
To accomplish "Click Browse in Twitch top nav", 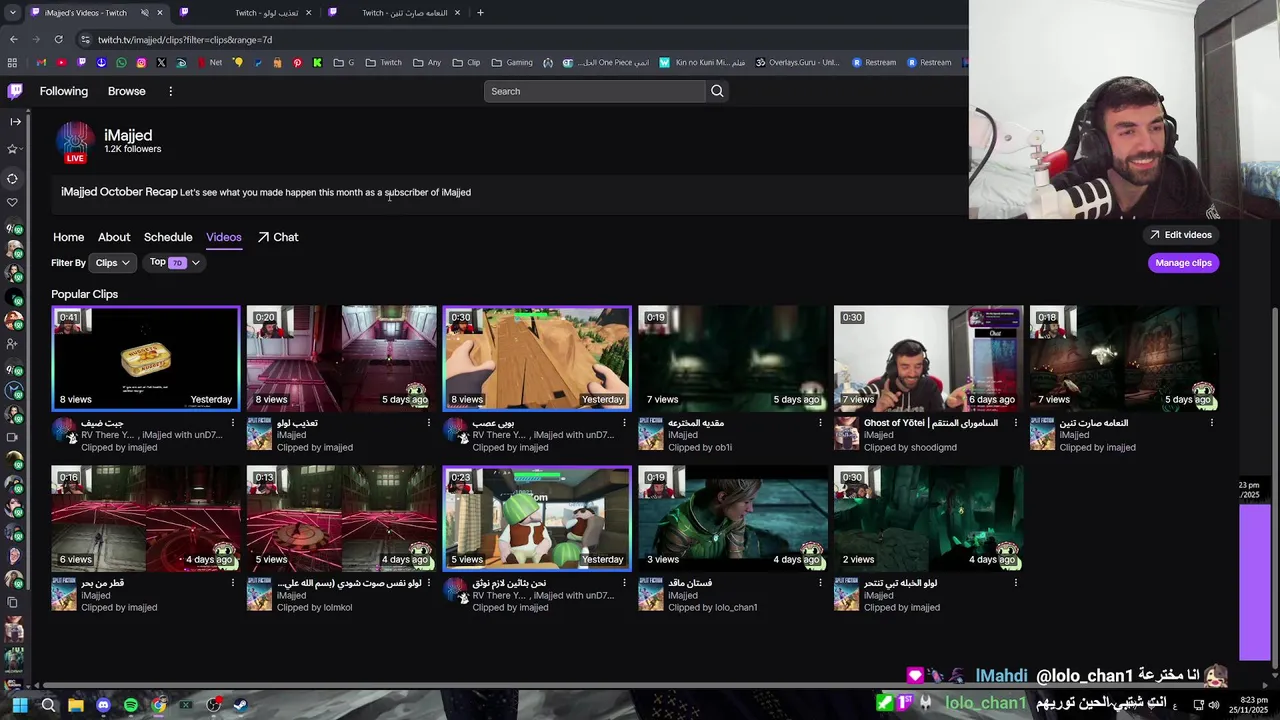I will tap(126, 91).
